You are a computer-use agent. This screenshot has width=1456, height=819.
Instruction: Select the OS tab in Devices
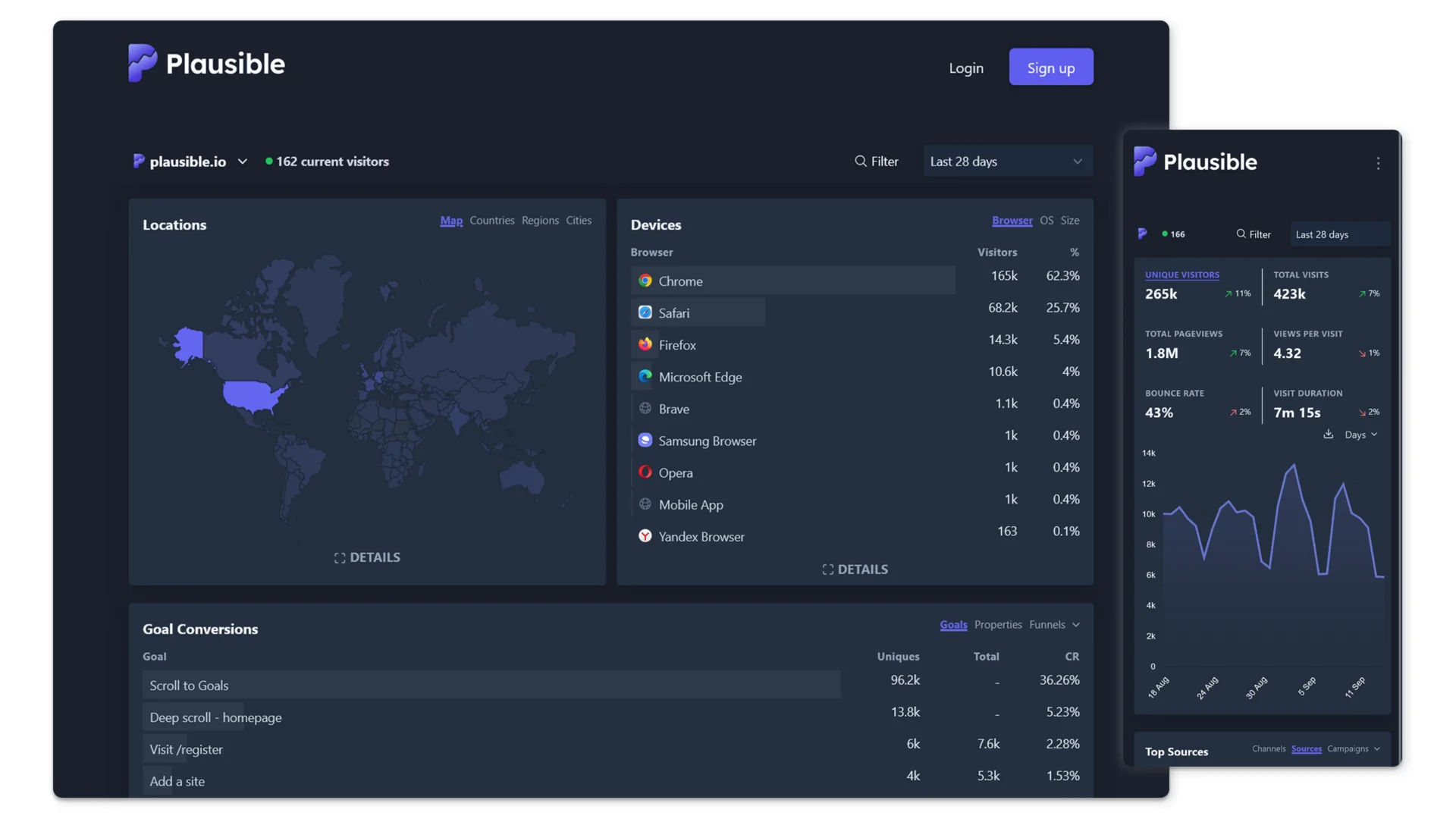click(1046, 221)
